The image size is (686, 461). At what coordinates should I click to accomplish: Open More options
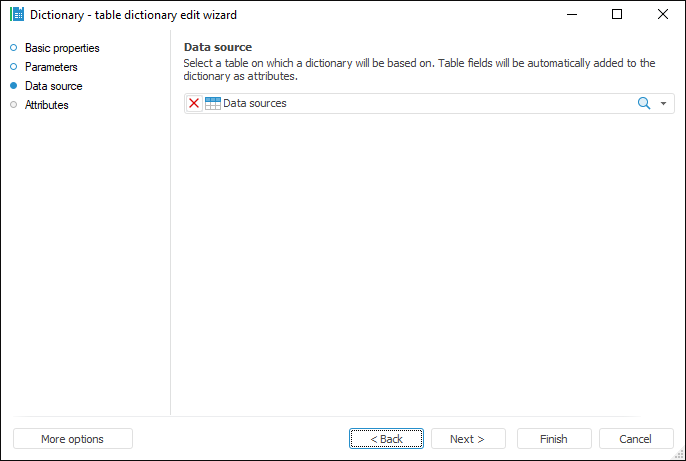(x=72, y=439)
